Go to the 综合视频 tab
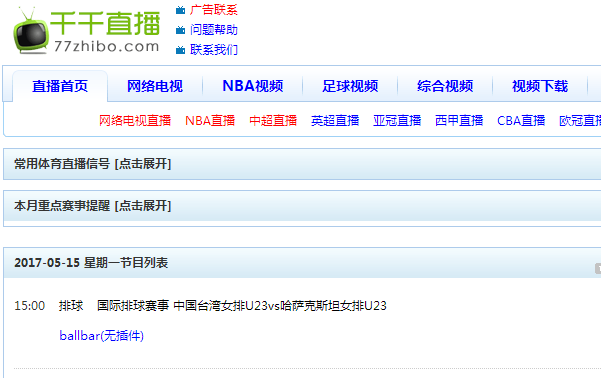The width and height of the screenshot is (601, 378). [x=445, y=86]
